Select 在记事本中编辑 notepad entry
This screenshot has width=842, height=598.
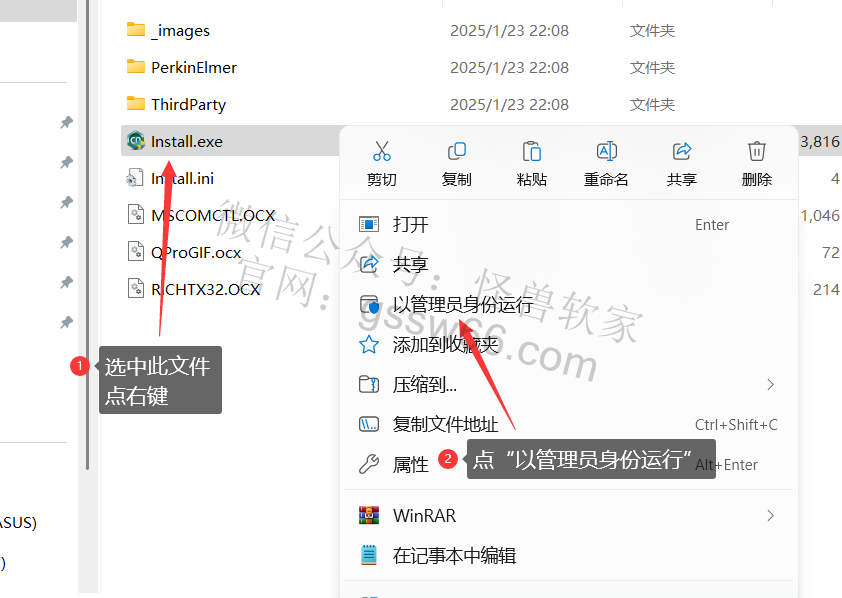coord(569,556)
